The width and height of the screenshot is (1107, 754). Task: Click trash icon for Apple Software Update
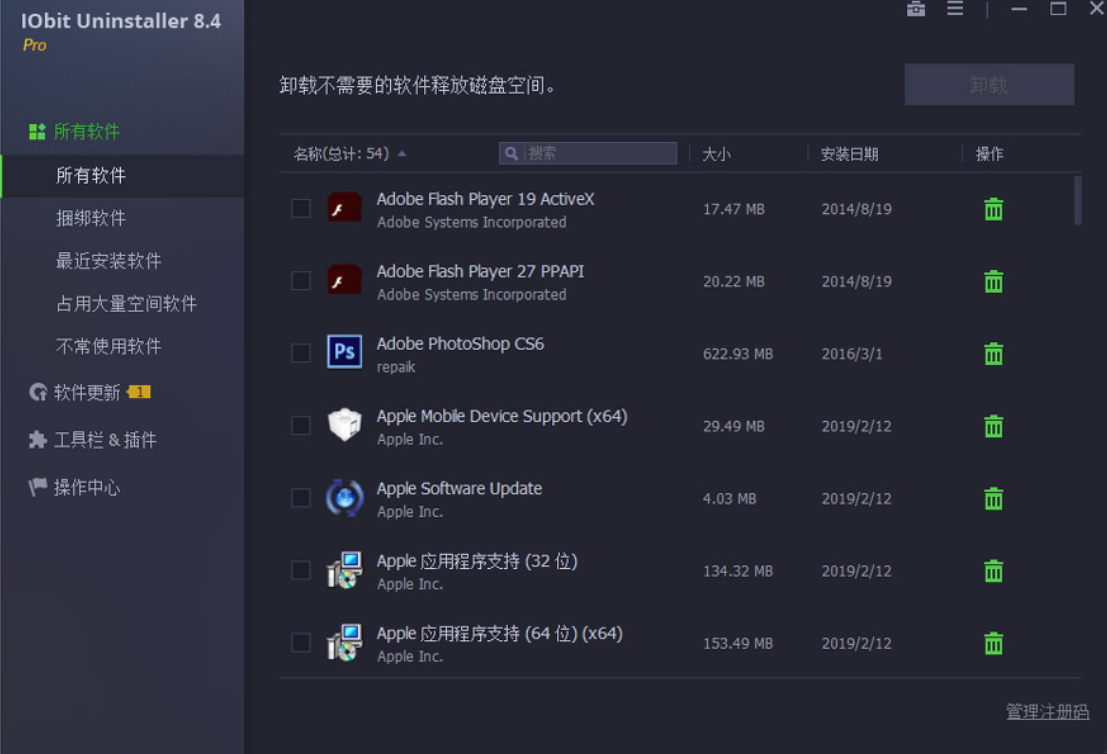pos(993,498)
